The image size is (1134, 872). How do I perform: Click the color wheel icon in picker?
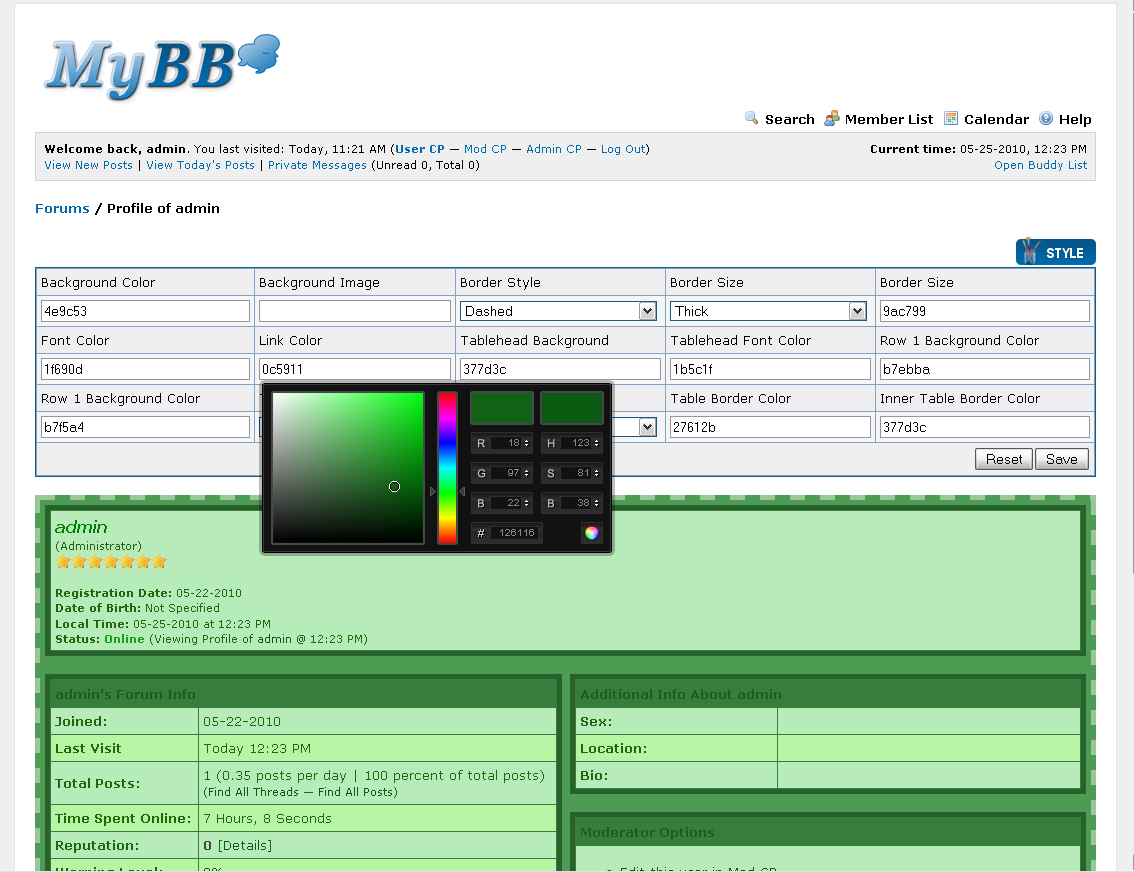pyautogui.click(x=592, y=533)
